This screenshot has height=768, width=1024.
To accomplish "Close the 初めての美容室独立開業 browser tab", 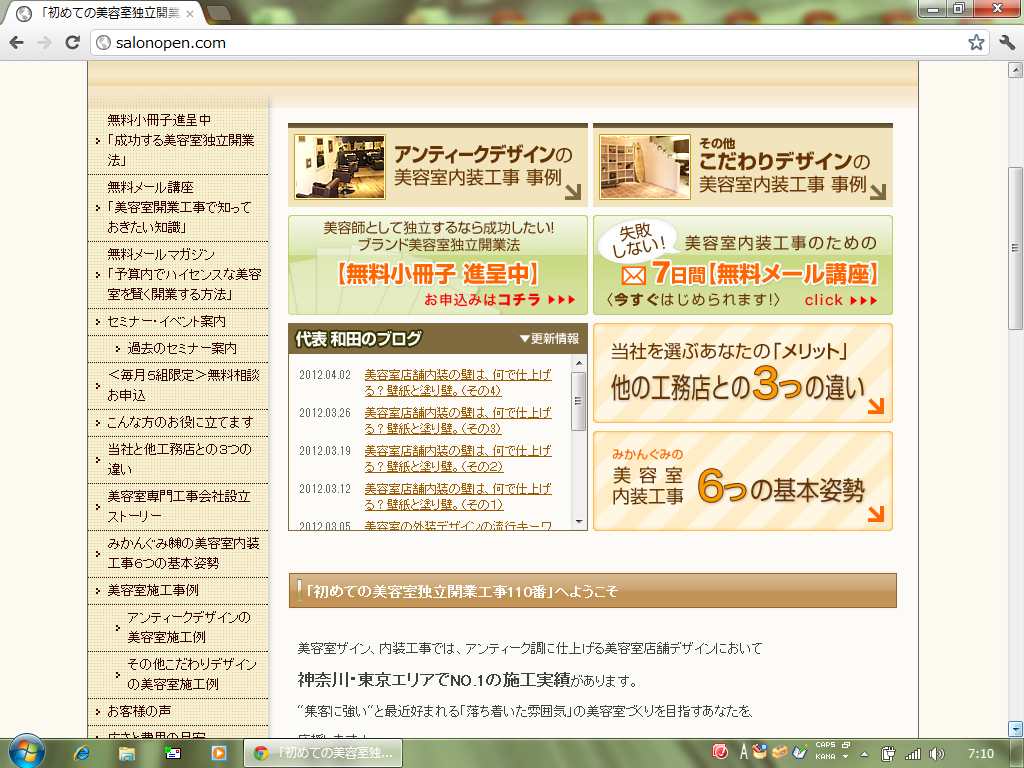I will coord(190,13).
